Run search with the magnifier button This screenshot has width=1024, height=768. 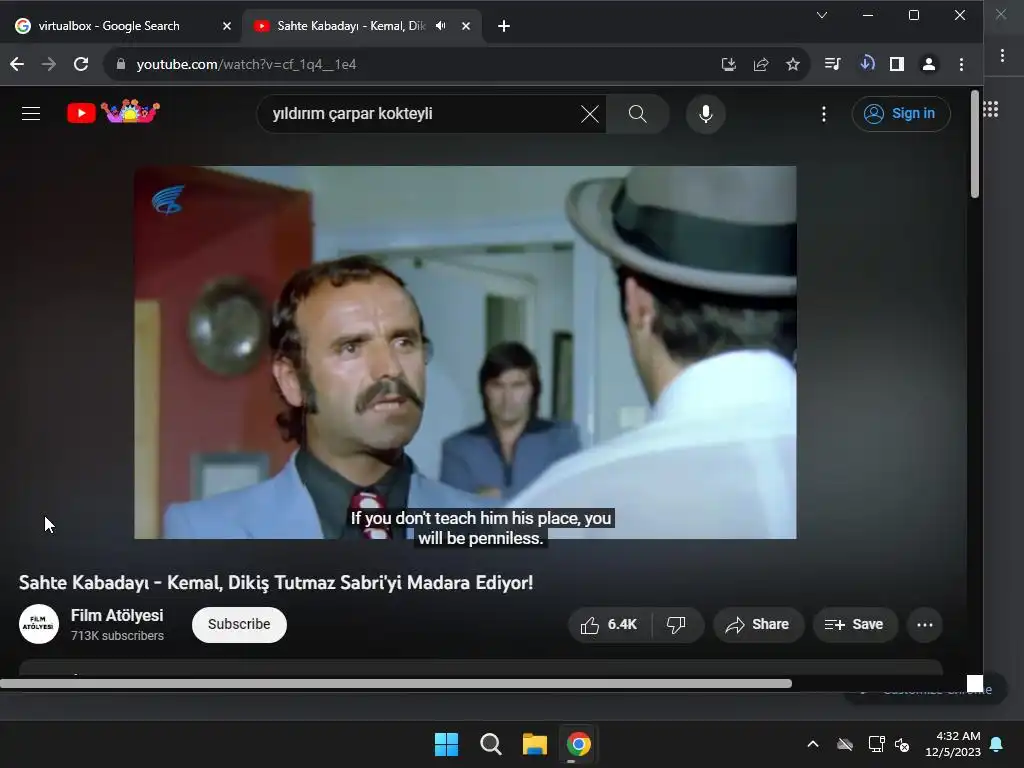click(x=637, y=114)
